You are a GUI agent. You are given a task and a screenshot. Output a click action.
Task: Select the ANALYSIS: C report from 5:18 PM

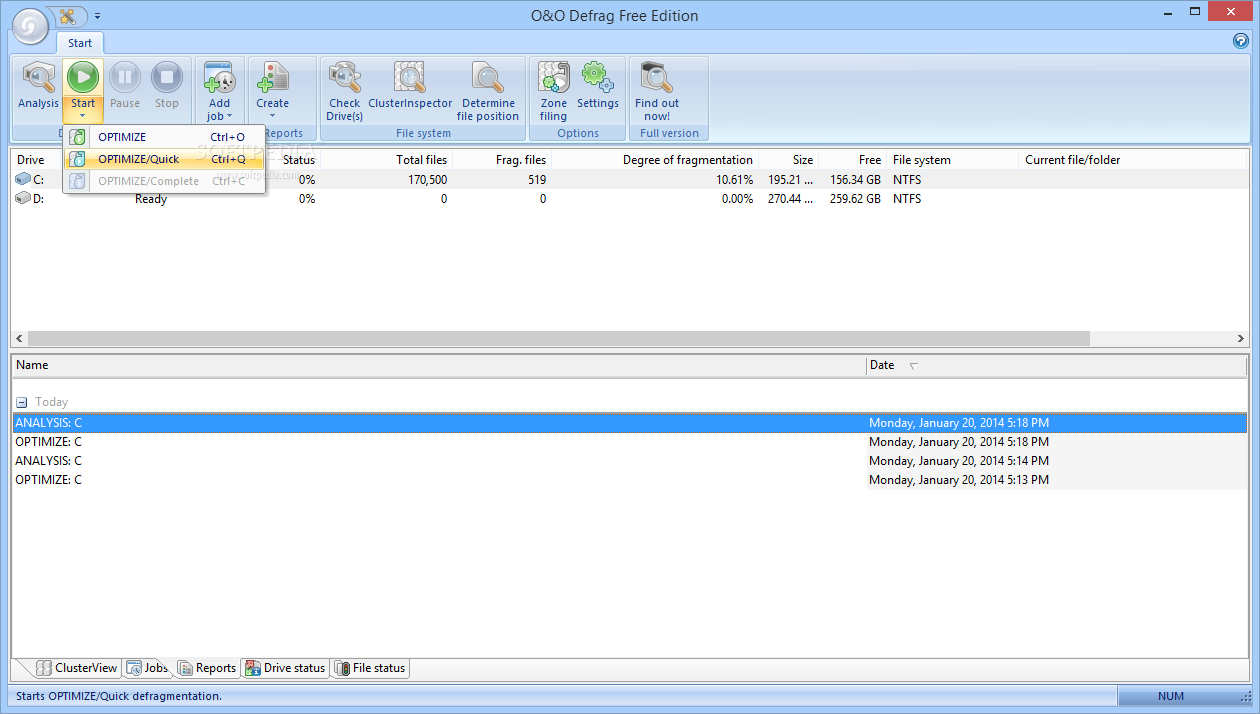click(630, 423)
